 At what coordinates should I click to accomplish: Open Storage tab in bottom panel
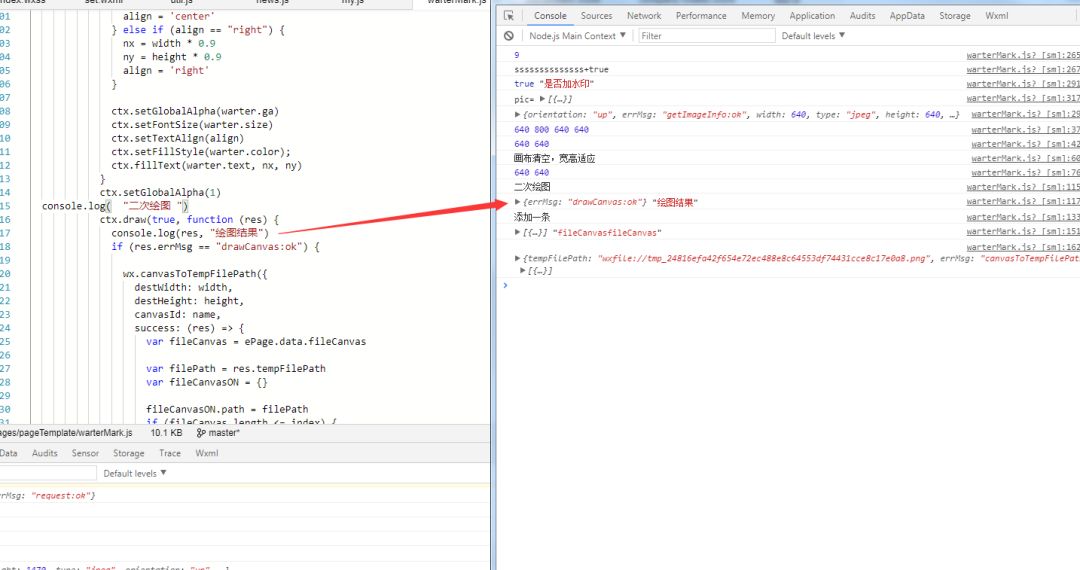tap(129, 453)
